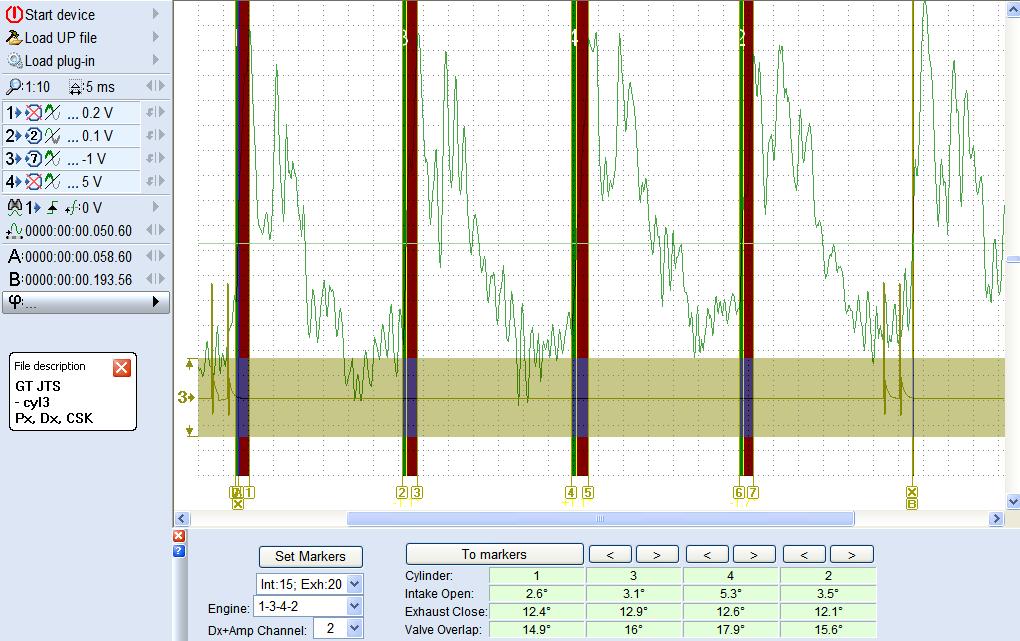Open plug-in help with blue question icon

point(179,551)
